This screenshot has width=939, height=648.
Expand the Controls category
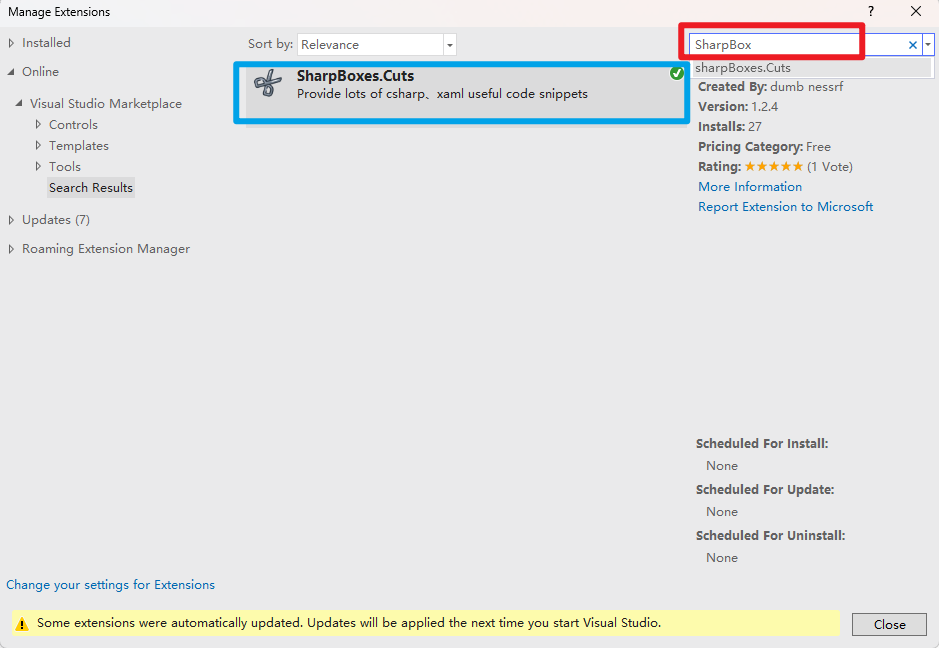[x=38, y=125]
